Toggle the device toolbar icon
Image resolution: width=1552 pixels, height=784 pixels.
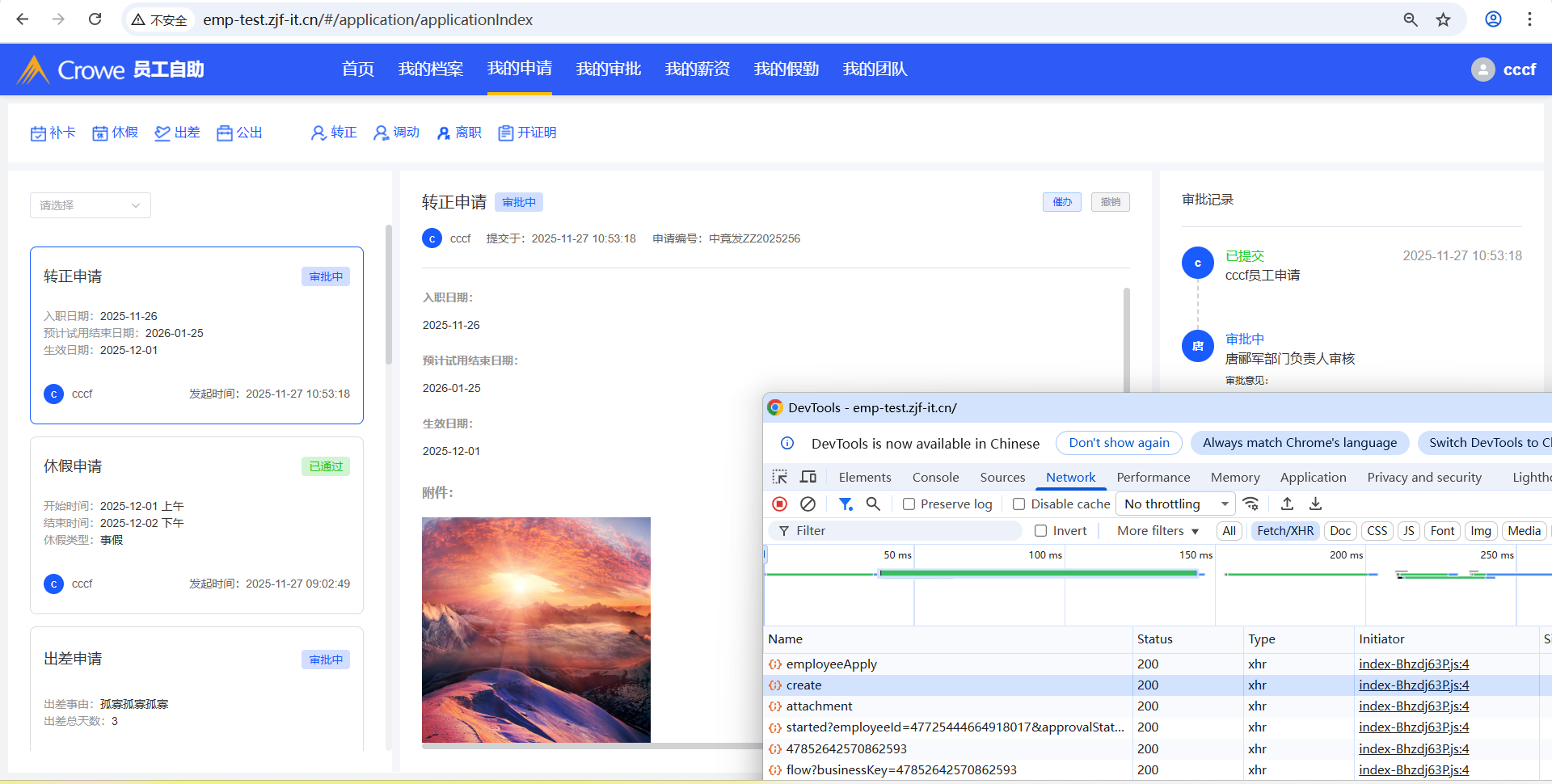tap(808, 477)
